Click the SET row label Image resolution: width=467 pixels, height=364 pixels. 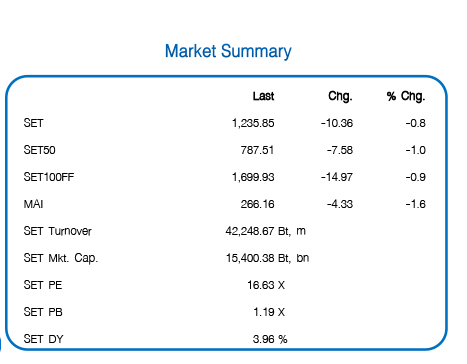click(x=33, y=123)
